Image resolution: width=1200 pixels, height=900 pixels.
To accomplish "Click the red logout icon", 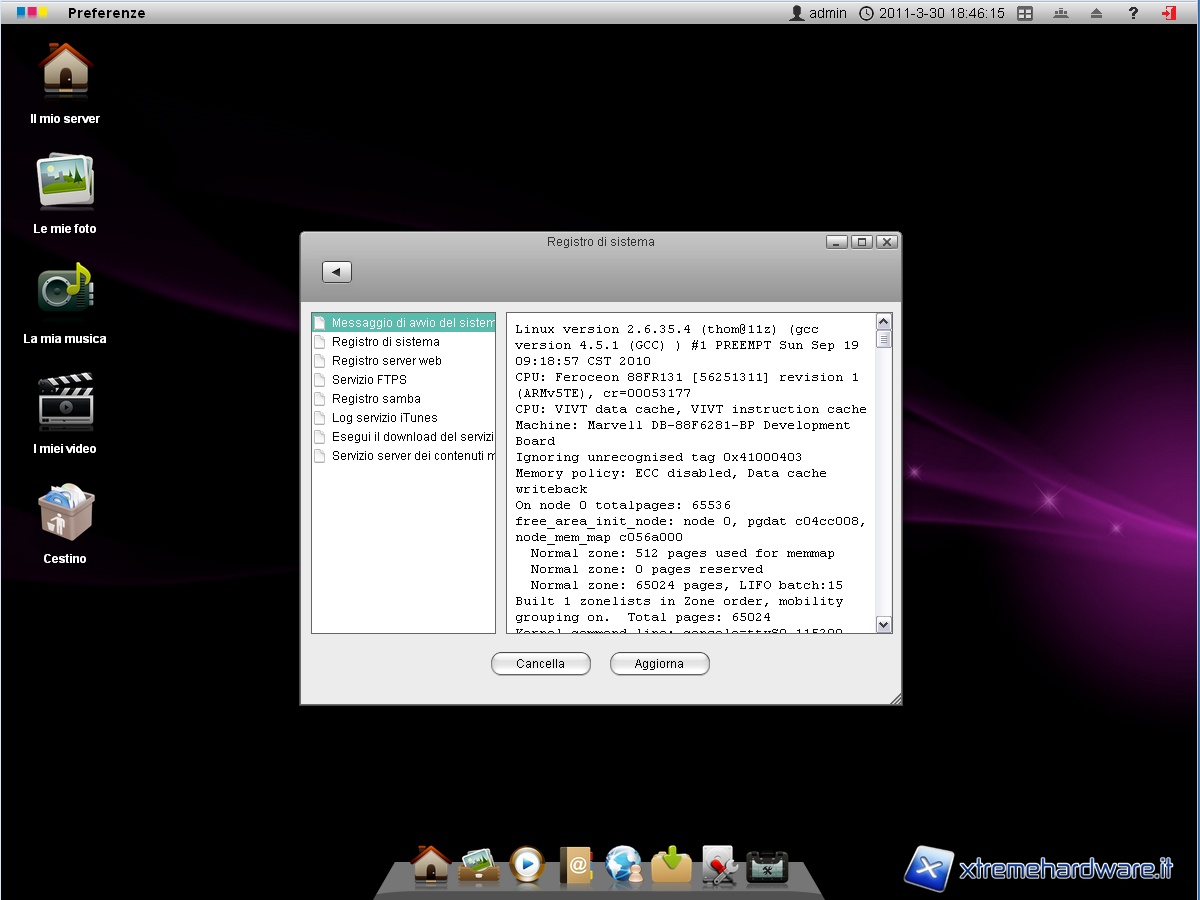I will 1169,13.
